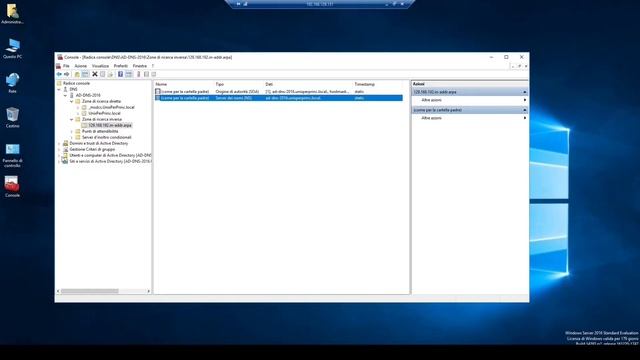This screenshot has height=360, width=640.
Task: Open Altre azioni under 128.168.192.in-addr.arpa
Action: click(x=470, y=100)
